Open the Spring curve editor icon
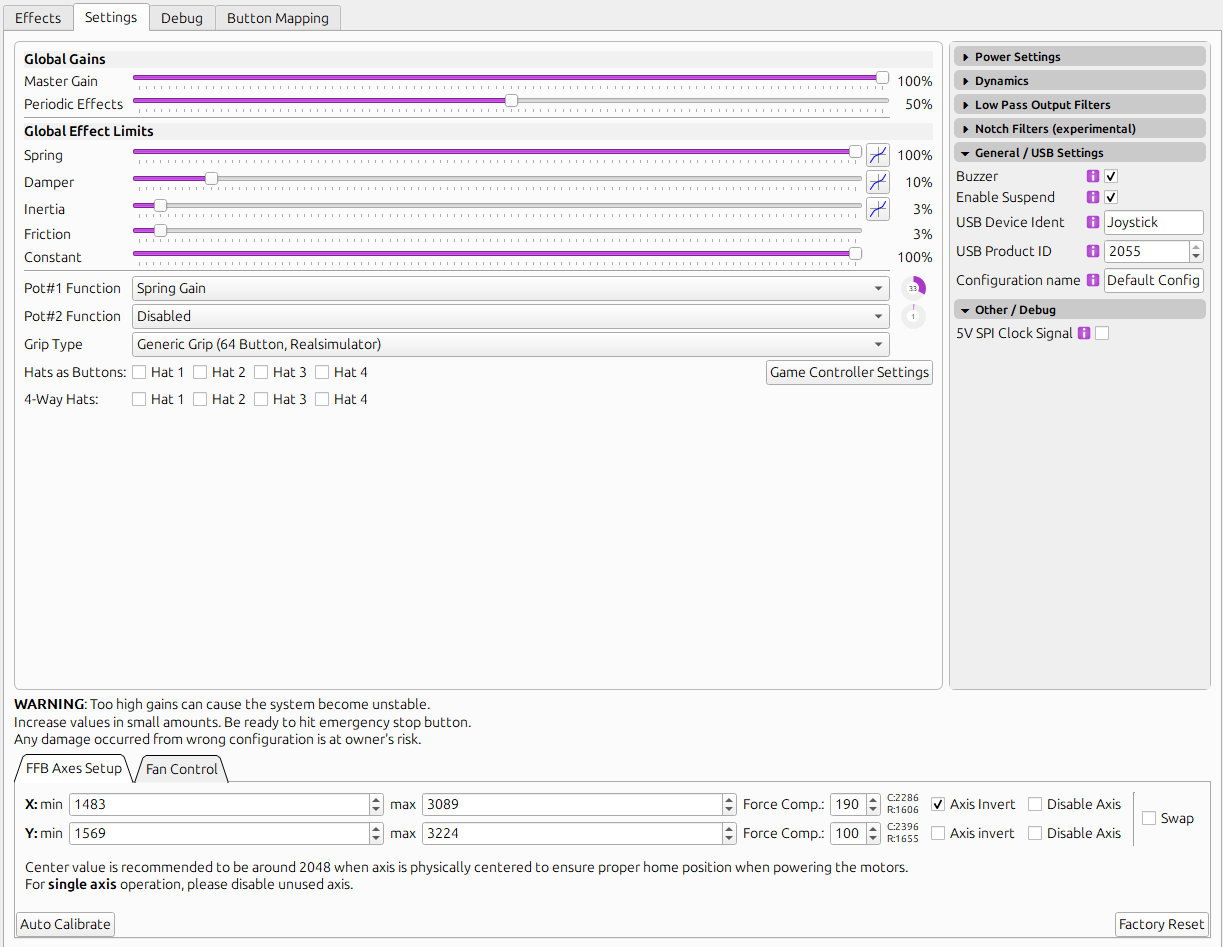 coord(877,155)
